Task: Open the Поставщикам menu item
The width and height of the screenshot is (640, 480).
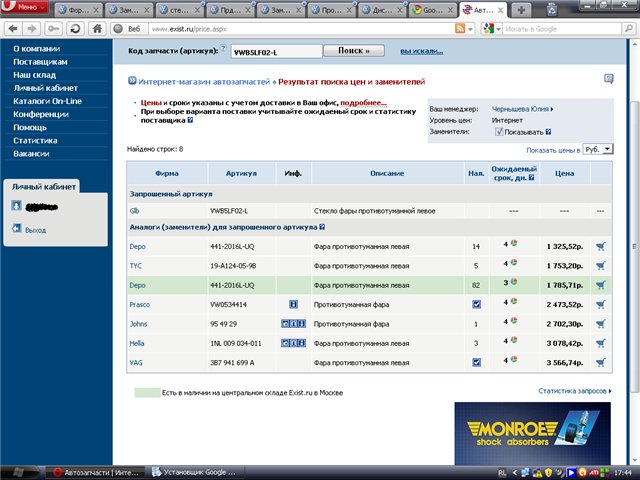Action: coord(40,62)
